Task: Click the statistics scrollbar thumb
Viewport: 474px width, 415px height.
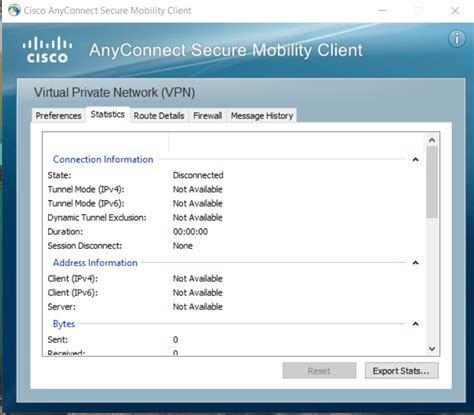Action: tap(432, 182)
